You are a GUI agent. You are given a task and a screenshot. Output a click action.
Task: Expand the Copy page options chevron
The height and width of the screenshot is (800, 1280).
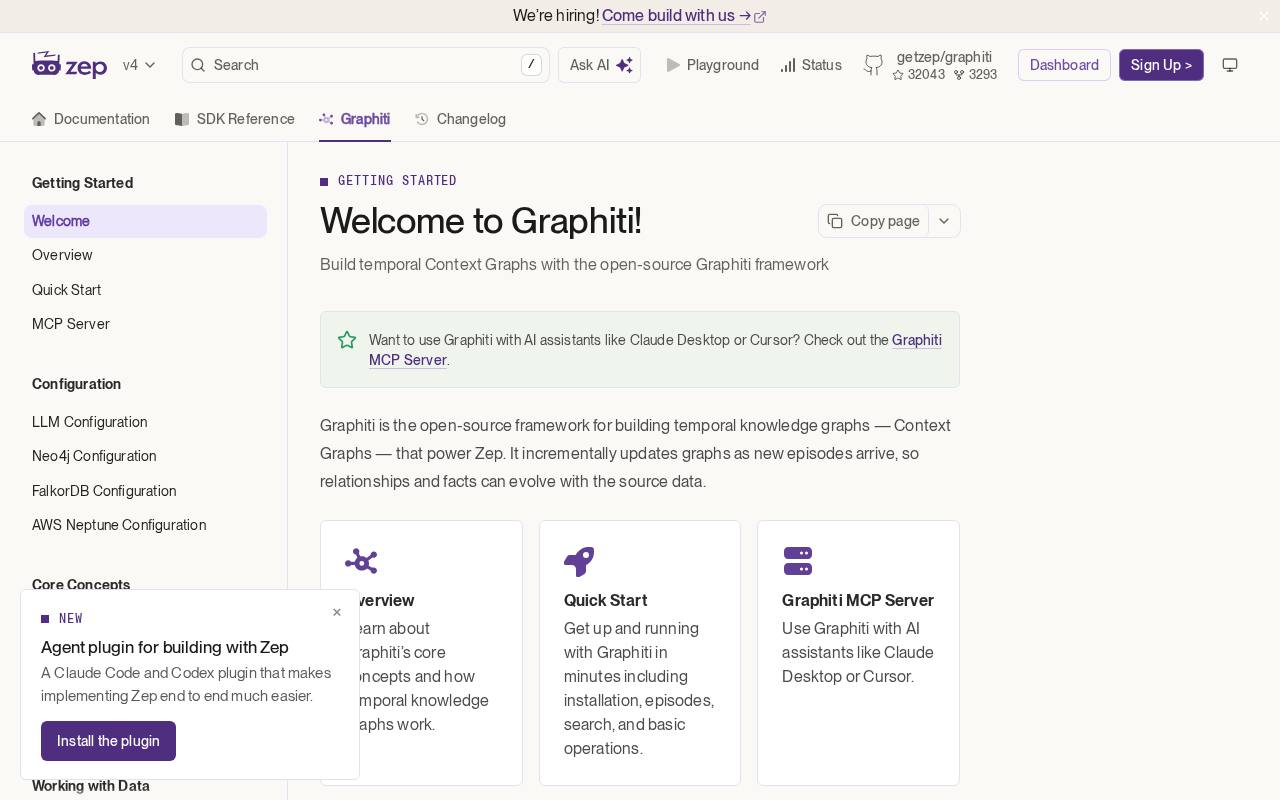click(x=944, y=221)
